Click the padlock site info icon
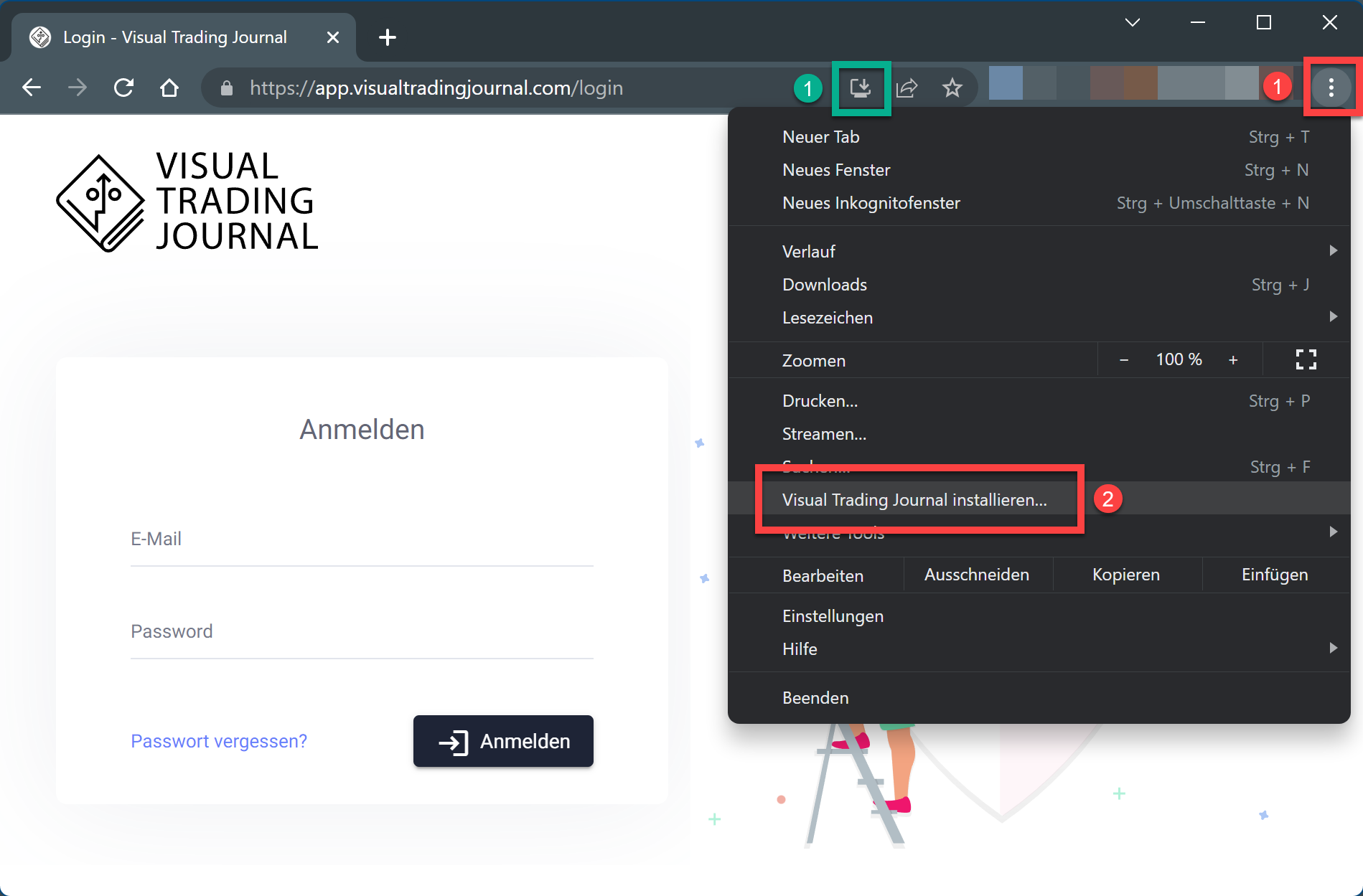Viewport: 1363px width, 896px height. (227, 88)
